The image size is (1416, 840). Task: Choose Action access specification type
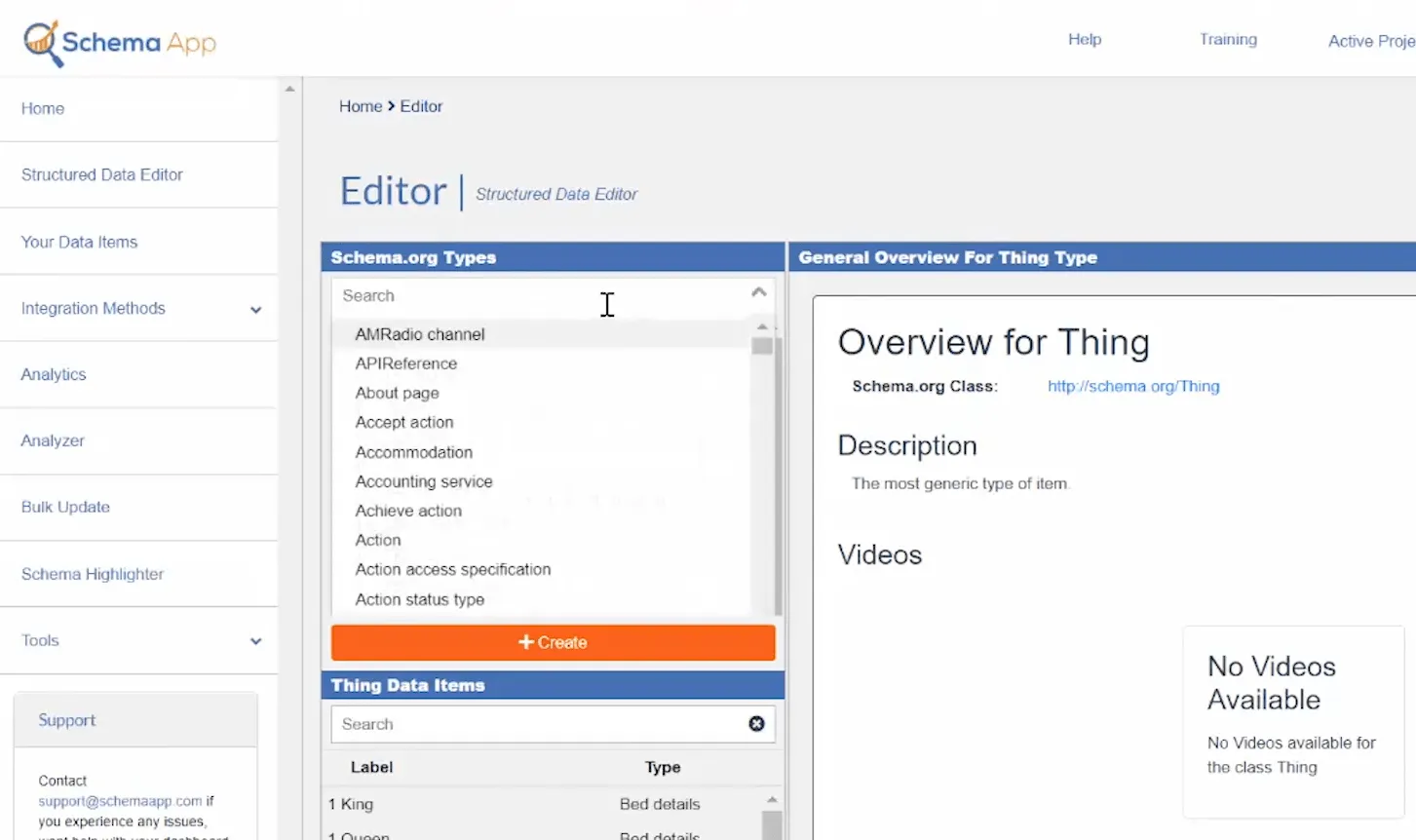(453, 569)
